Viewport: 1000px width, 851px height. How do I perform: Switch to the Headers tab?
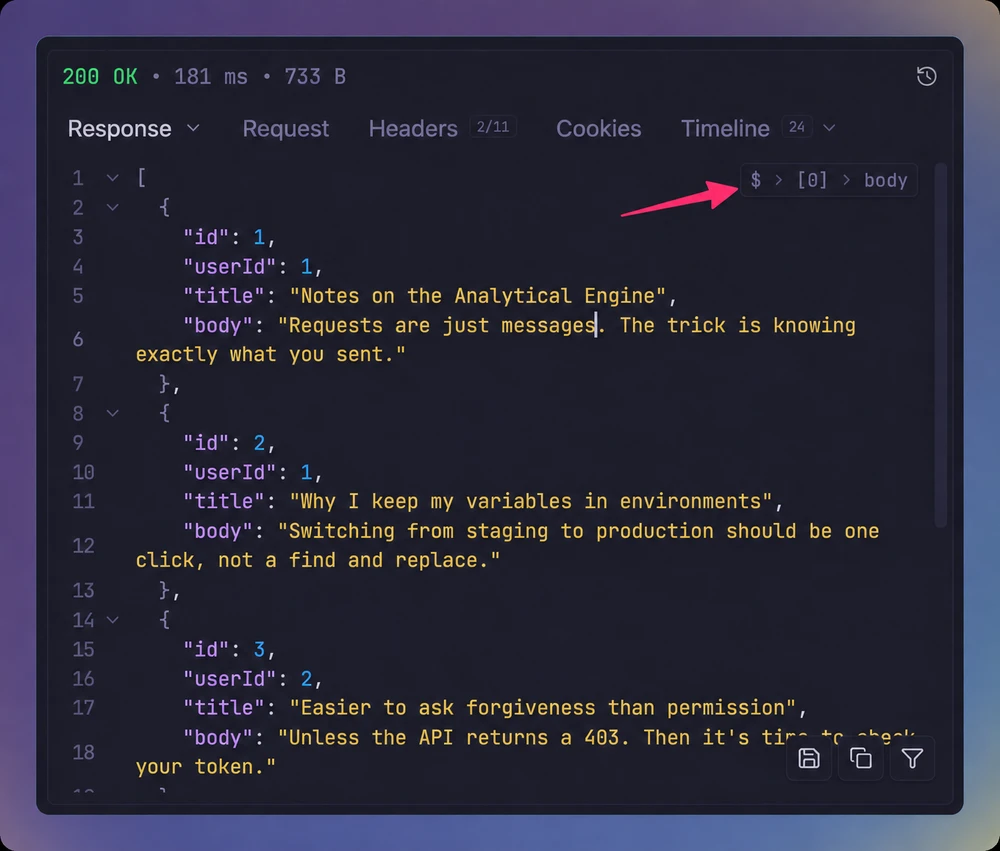point(413,128)
